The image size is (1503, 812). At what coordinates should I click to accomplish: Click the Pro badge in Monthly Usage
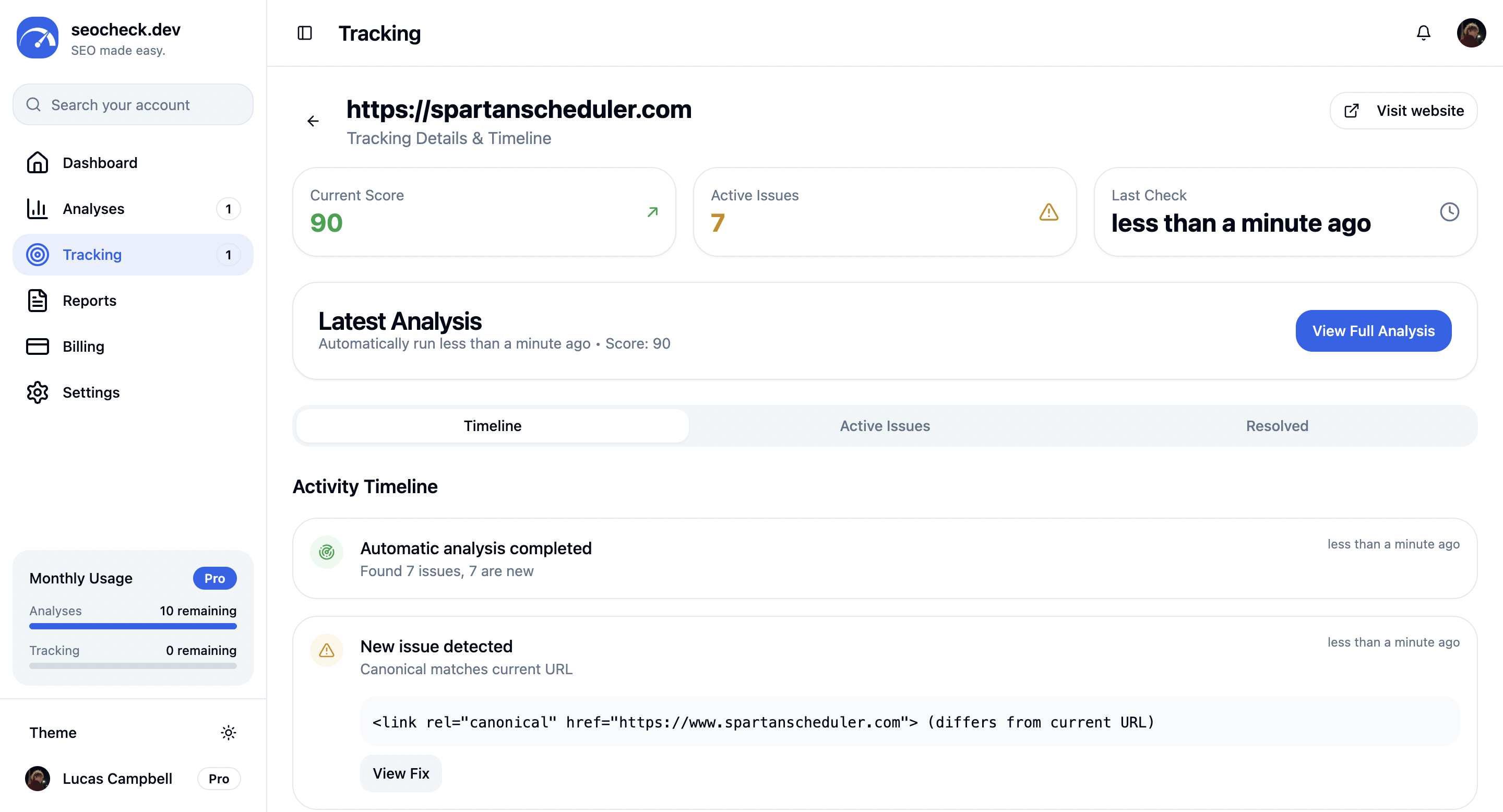(214, 579)
